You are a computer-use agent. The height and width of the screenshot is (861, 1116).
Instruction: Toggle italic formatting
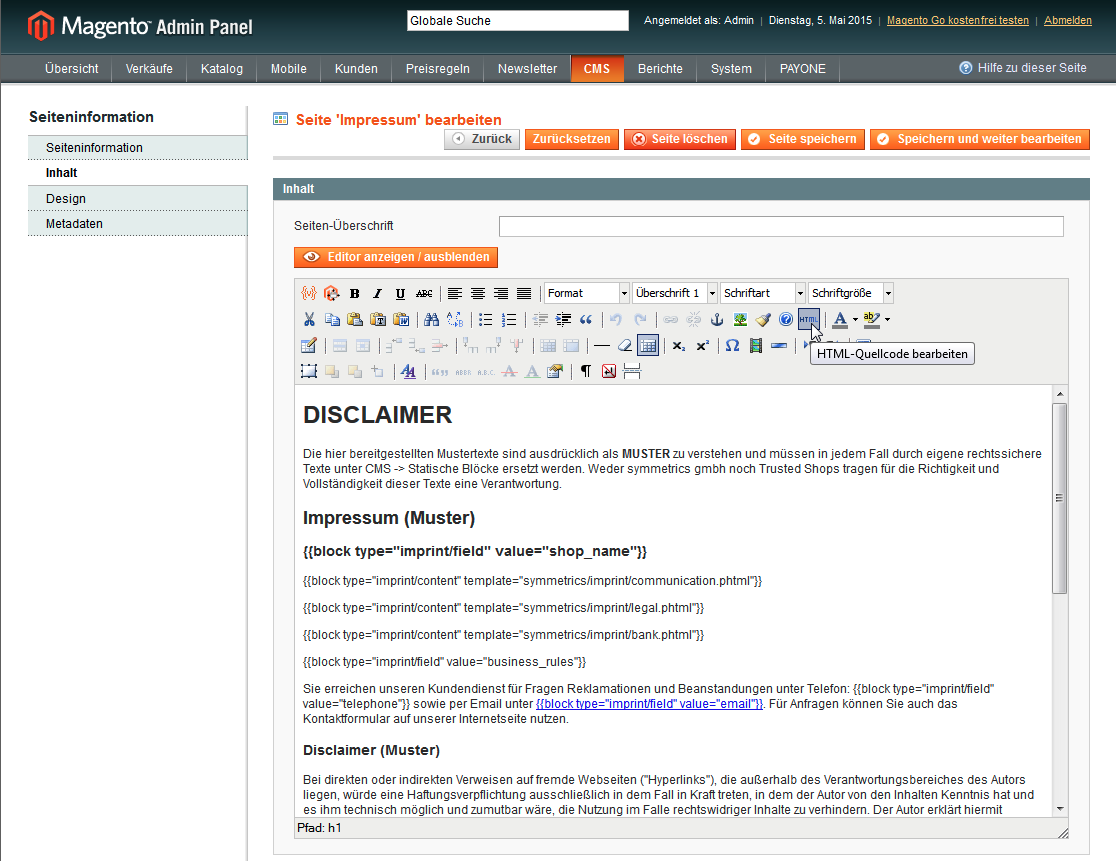377,293
